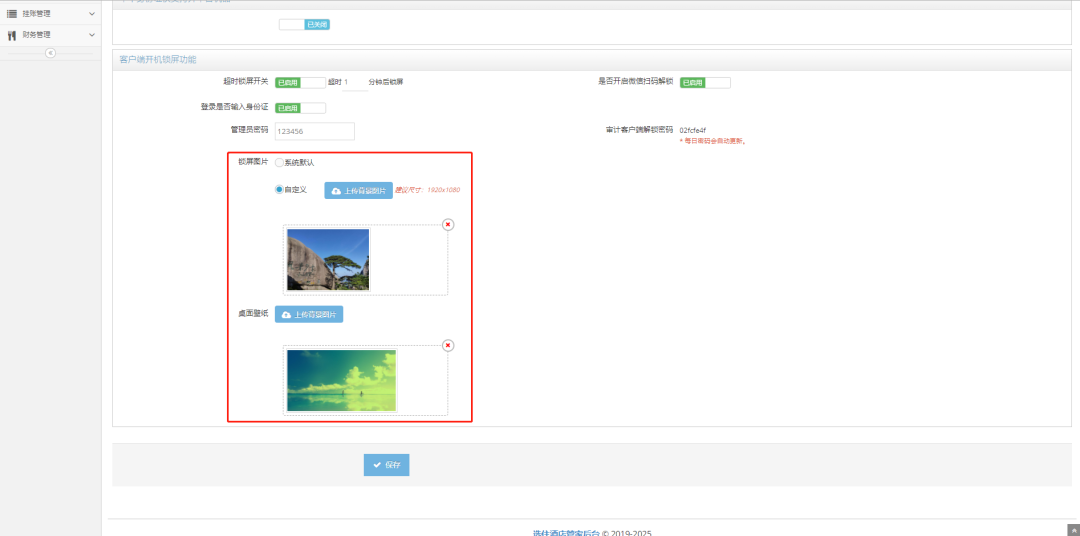Open the 财务管理 sidebar menu
The height and width of the screenshot is (536, 1080).
coord(51,34)
